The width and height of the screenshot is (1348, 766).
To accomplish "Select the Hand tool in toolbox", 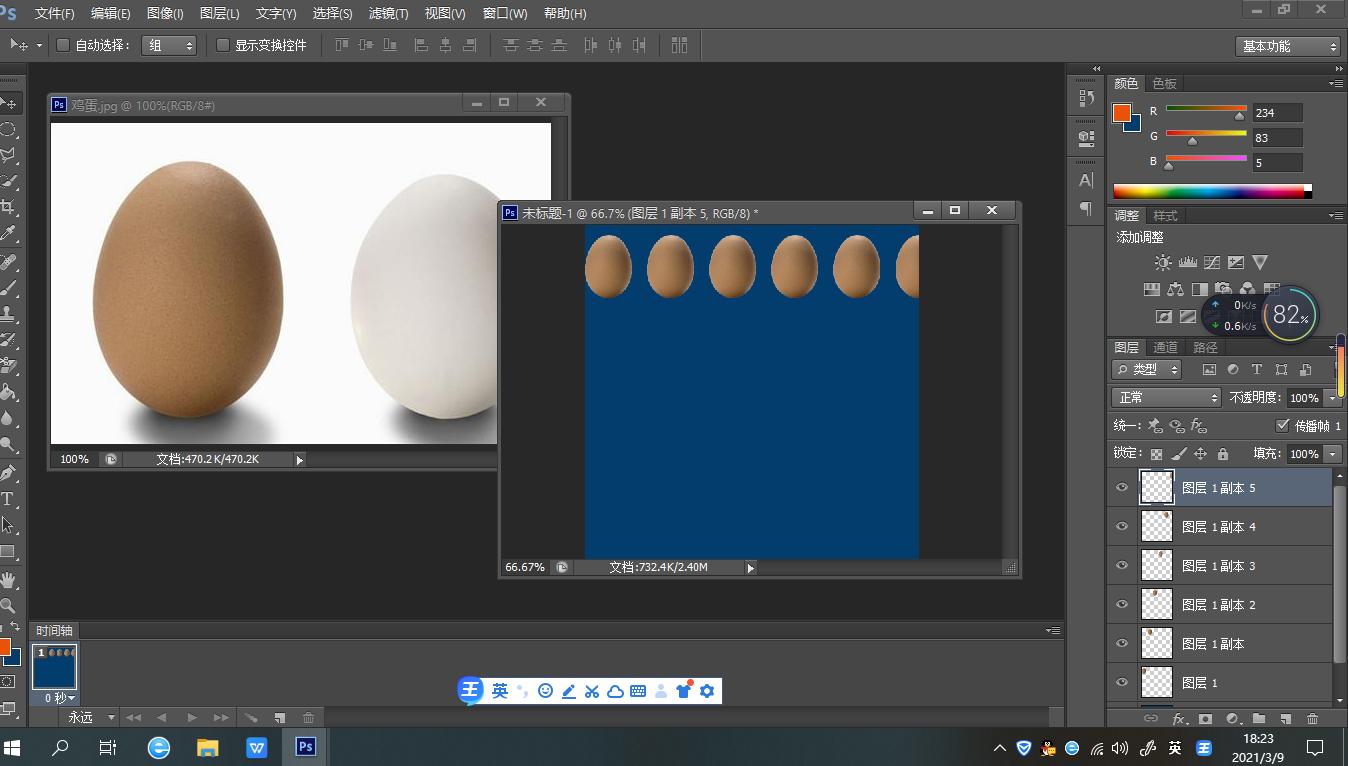I will pos(8,580).
